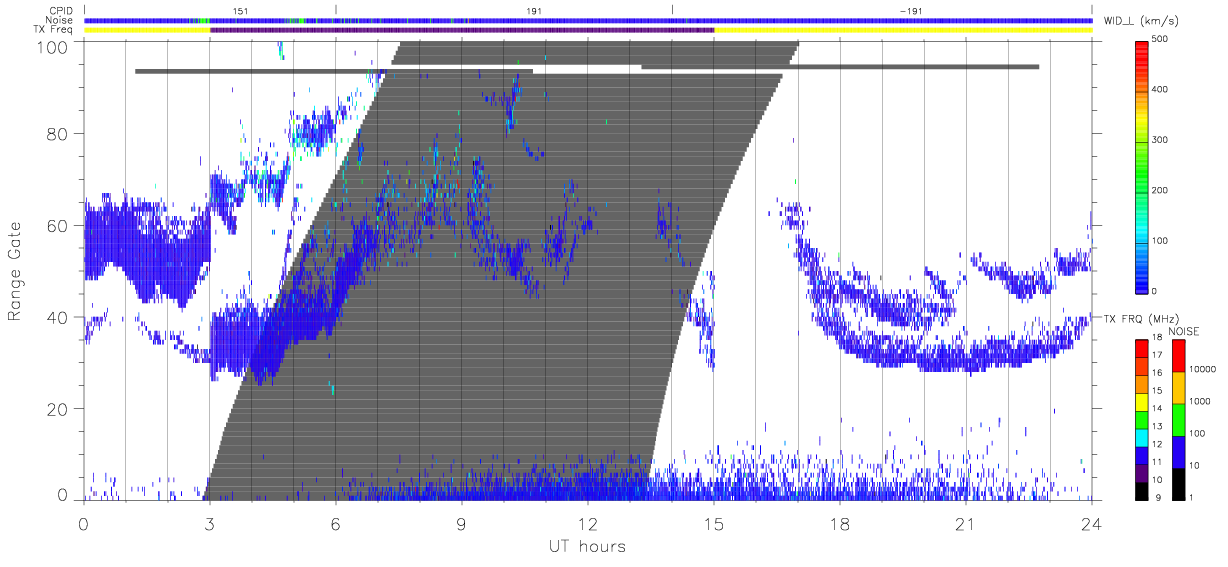The image size is (1228, 567).
Task: Click the 1000 label on NOISE legend
Action: 1200,399
